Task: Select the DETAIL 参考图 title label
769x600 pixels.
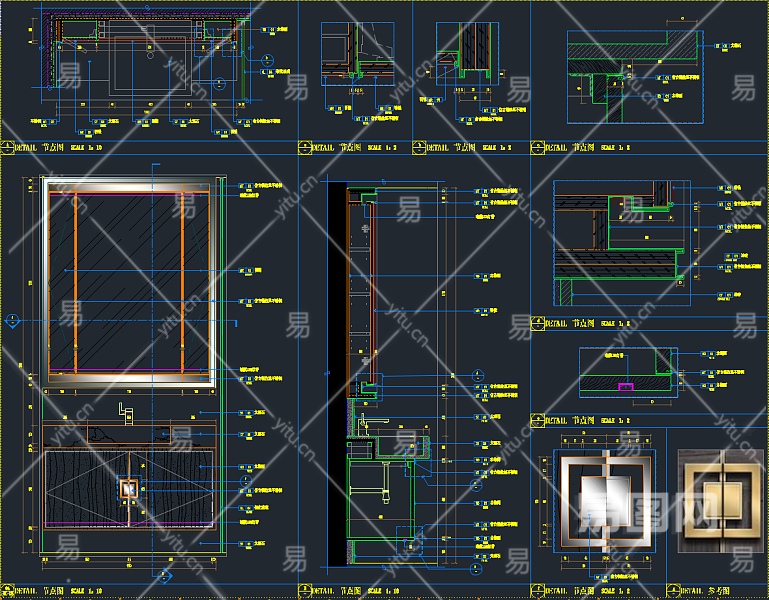Action: pyautogui.click(x=705, y=591)
